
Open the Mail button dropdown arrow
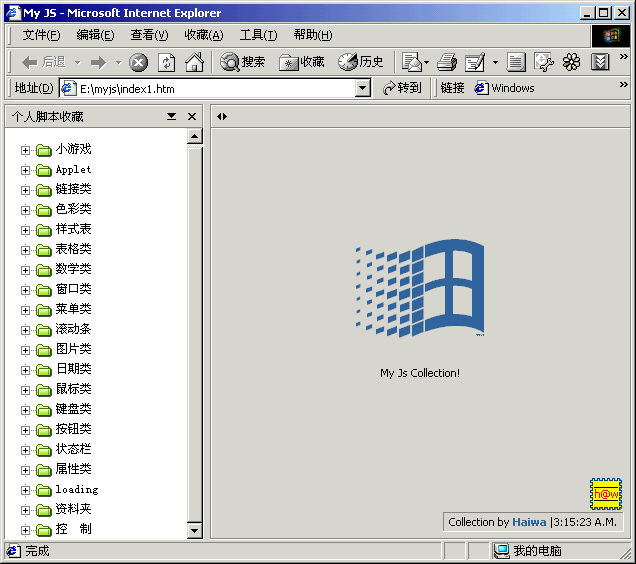pyautogui.click(x=426, y=62)
